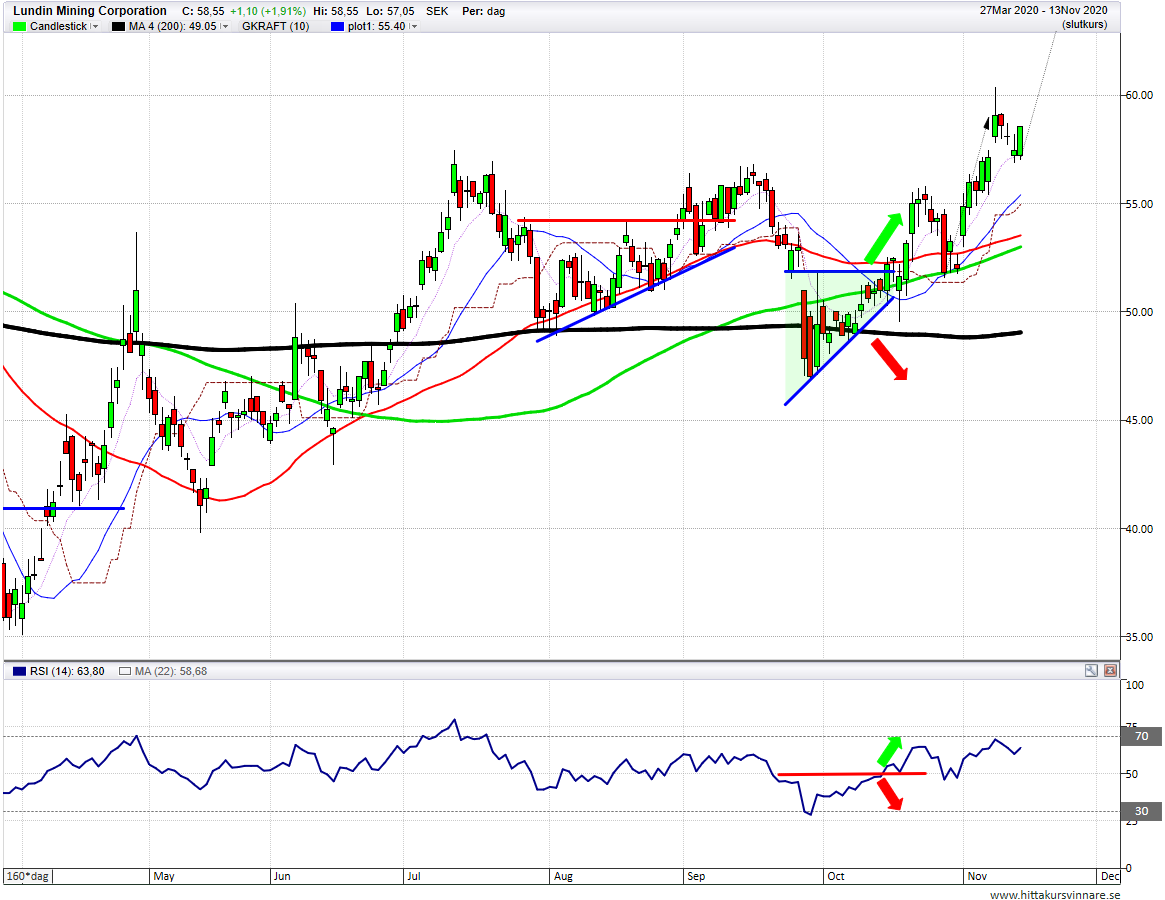Select the GKRAFT (10) indicator label
The image size is (1165, 900).
click(276, 26)
